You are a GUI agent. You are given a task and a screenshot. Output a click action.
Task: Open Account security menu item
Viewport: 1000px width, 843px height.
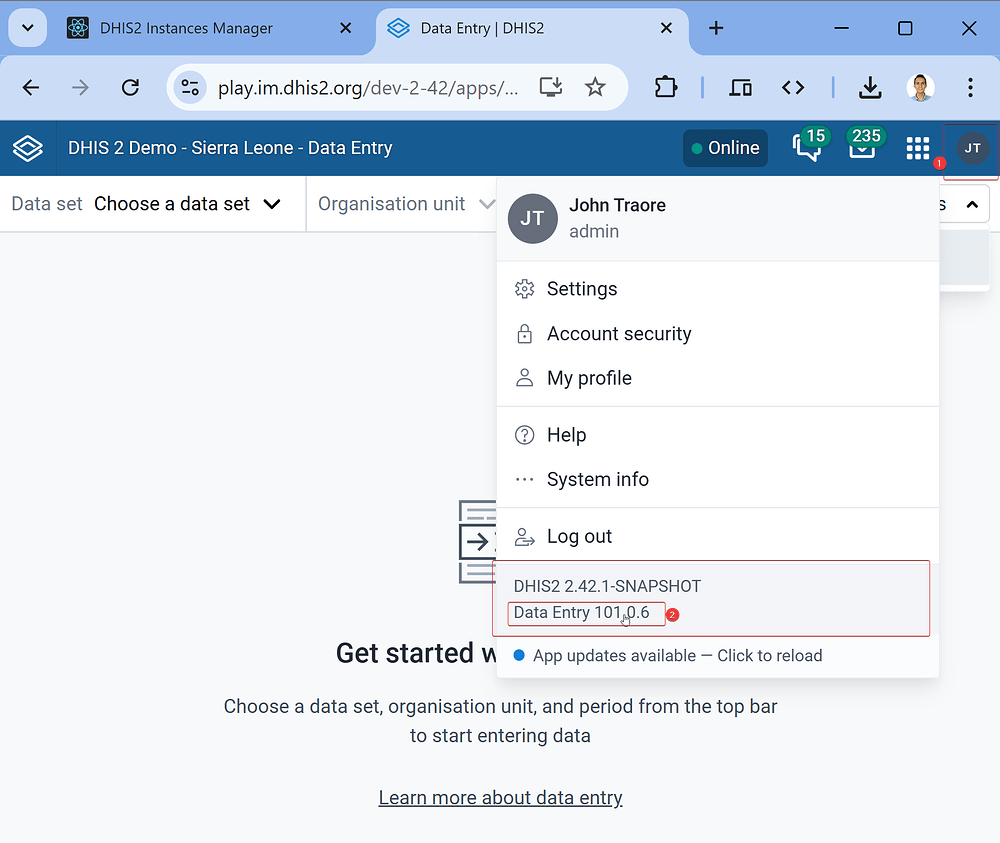[x=717, y=334]
